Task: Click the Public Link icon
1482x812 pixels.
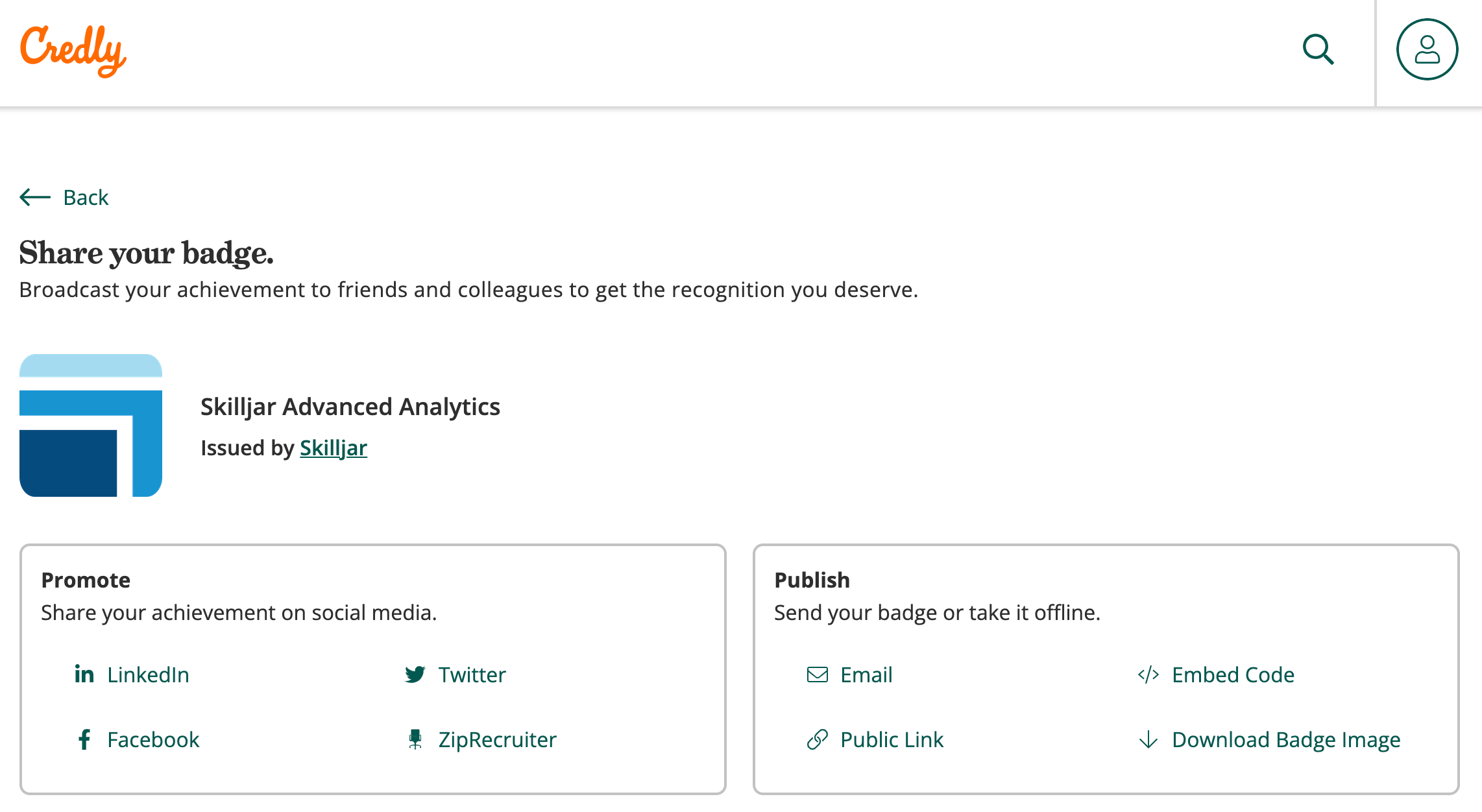Action: [x=819, y=739]
